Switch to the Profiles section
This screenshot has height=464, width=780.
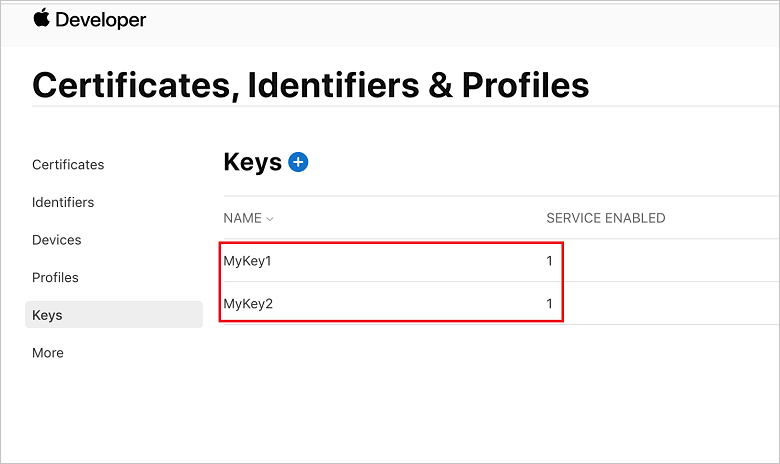click(x=55, y=278)
